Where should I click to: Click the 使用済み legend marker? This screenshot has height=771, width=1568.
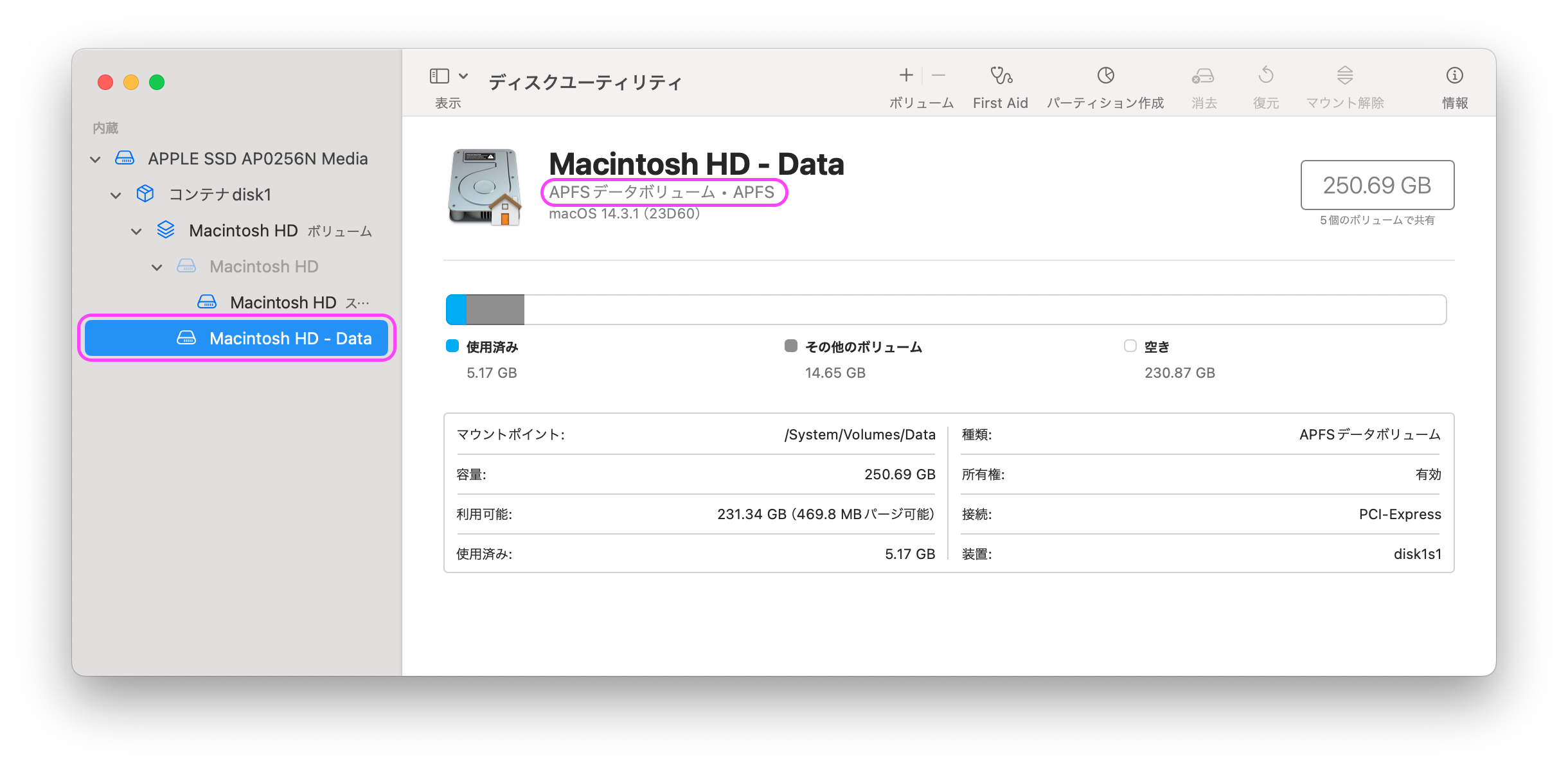(x=451, y=346)
